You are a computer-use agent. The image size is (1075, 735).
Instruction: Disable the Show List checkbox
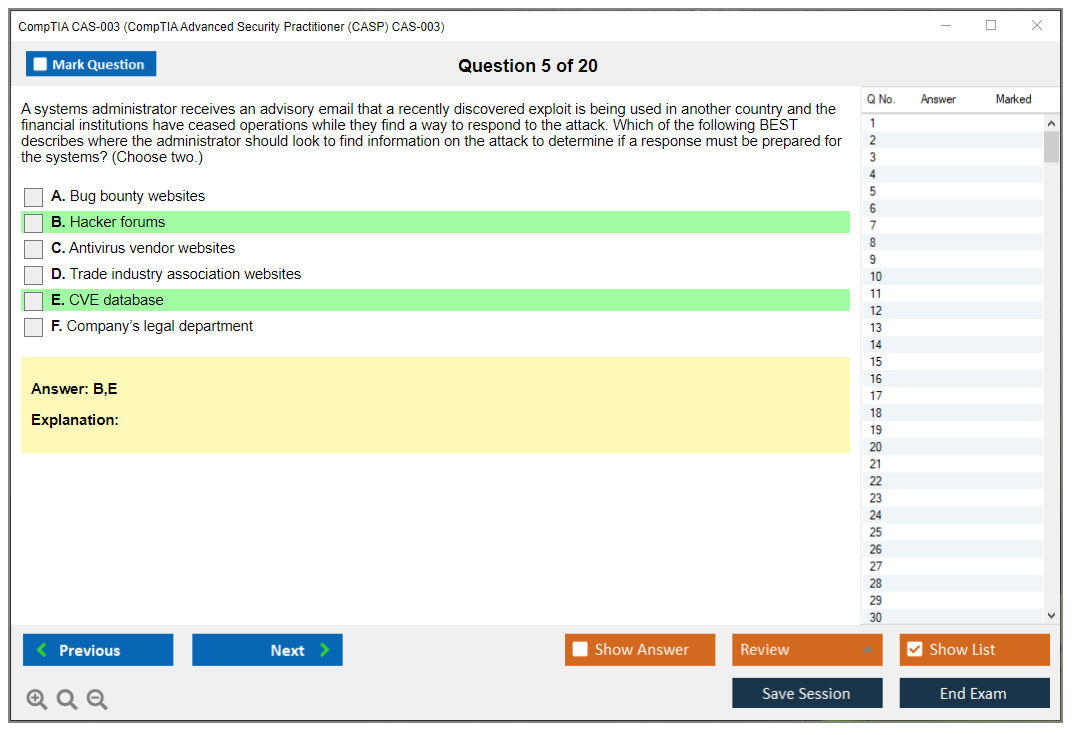pyautogui.click(x=914, y=650)
